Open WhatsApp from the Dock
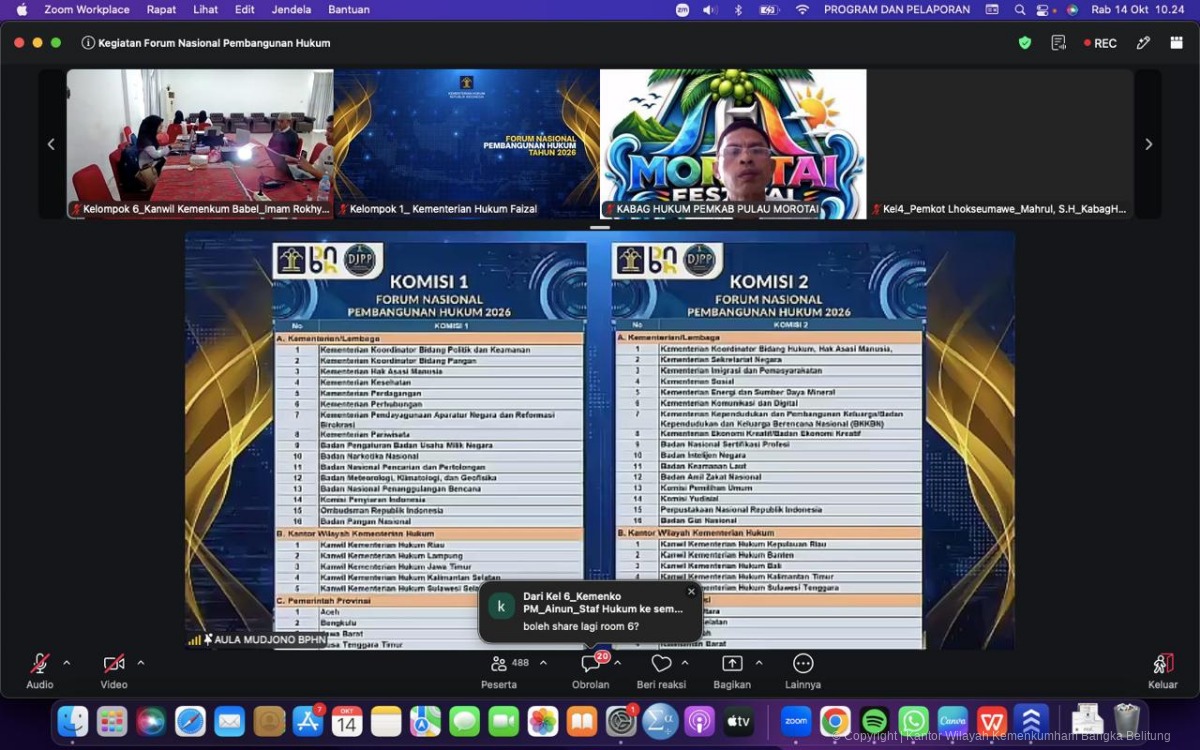This screenshot has height=750, width=1200. coord(913,720)
